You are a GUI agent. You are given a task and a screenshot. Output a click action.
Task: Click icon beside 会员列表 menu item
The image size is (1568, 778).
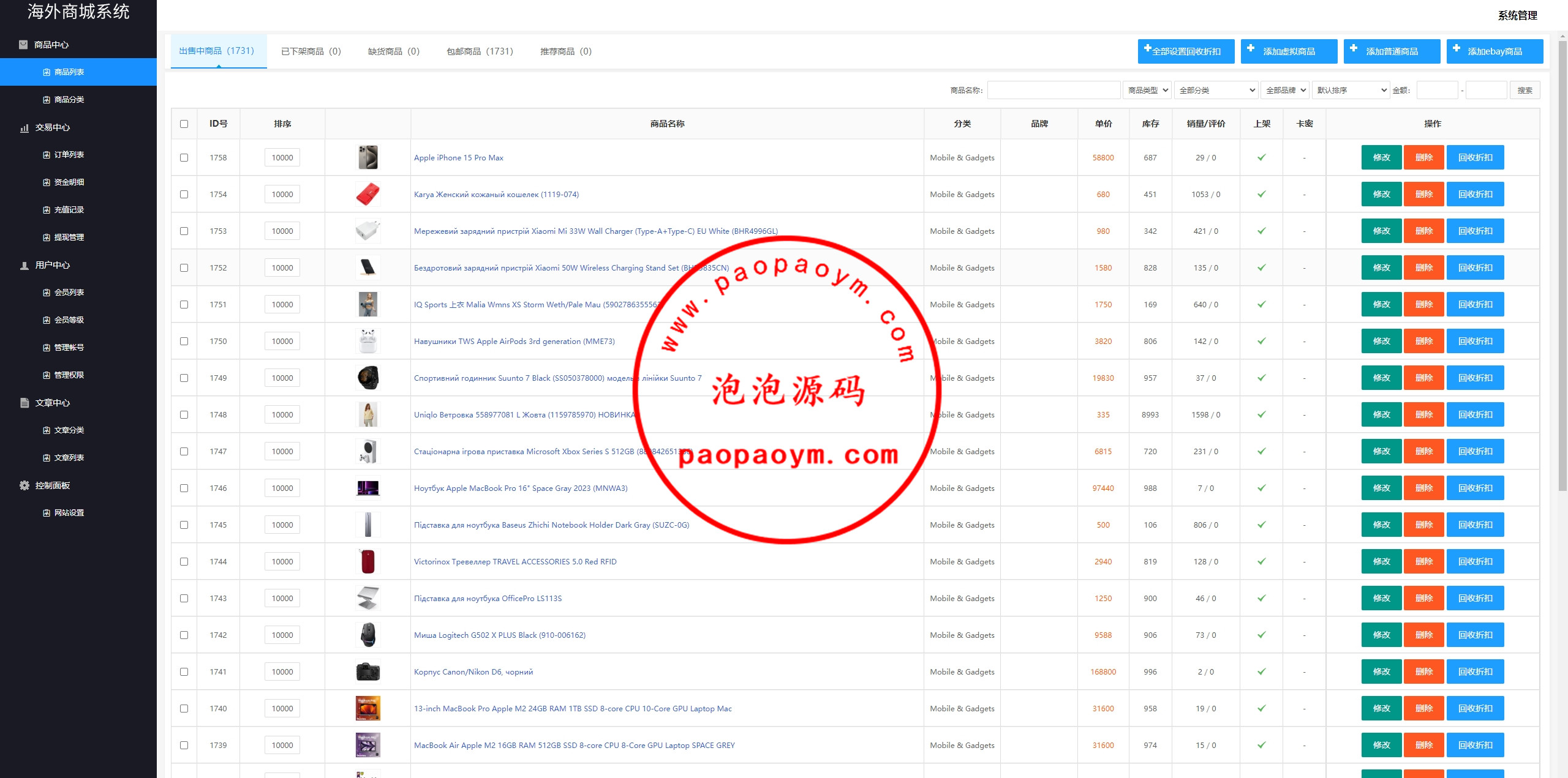point(47,293)
